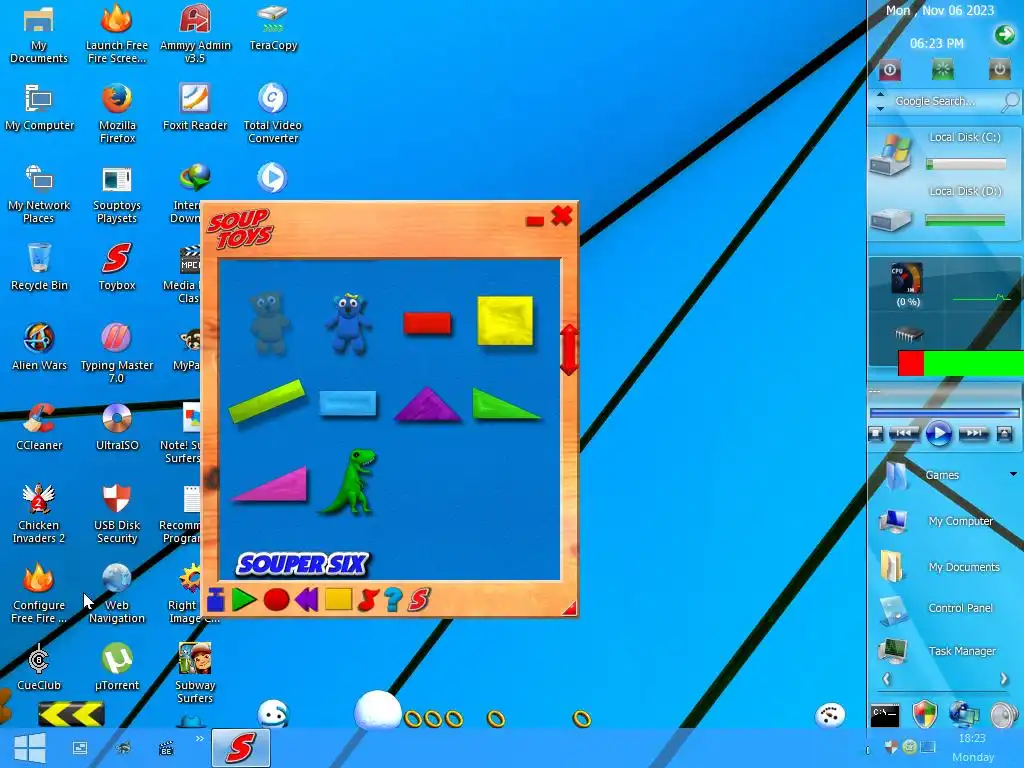
Task: Open Souptoys Playsets shortcut
Action: pos(117,194)
